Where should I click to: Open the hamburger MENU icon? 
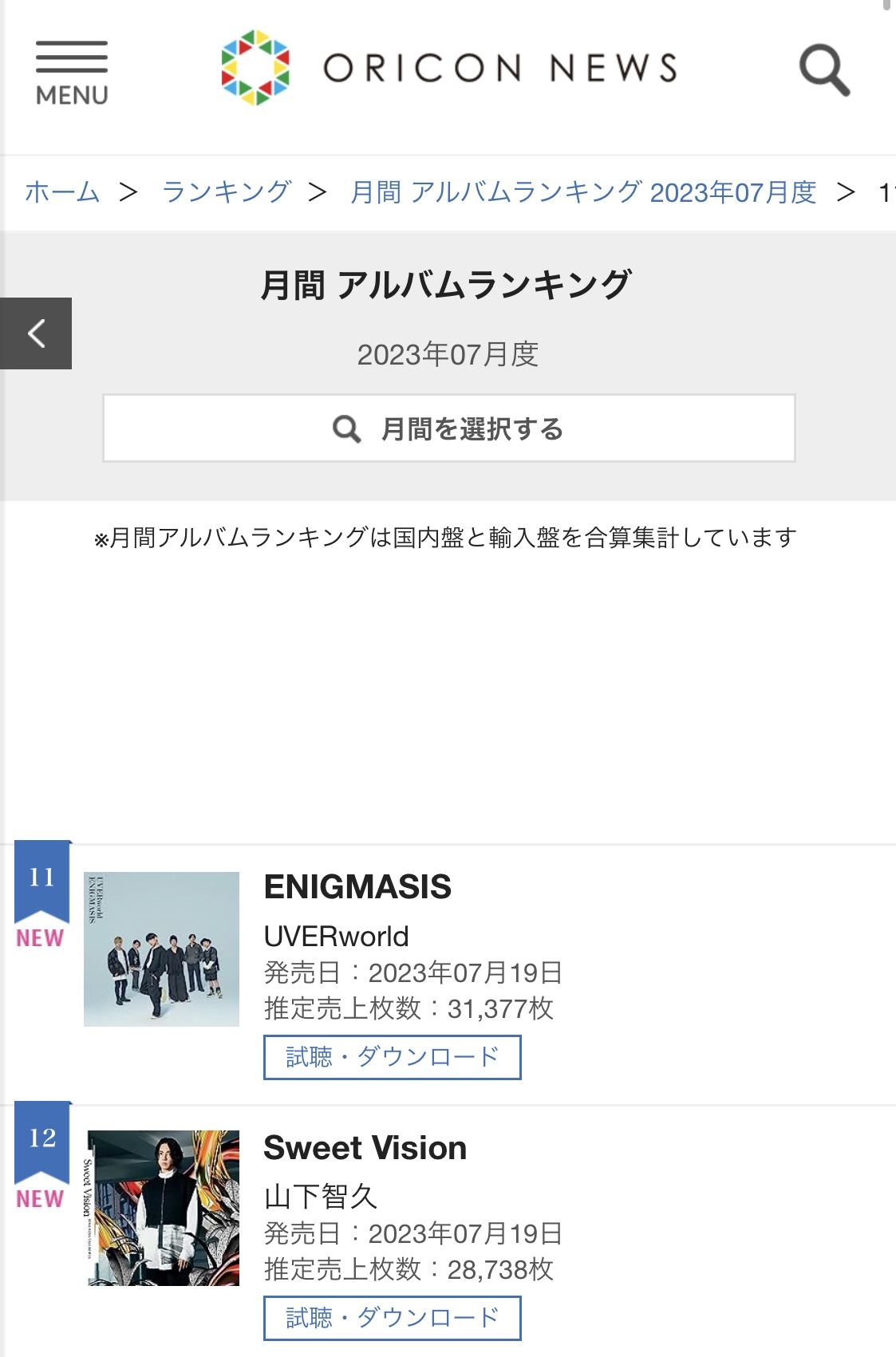pos(72,73)
